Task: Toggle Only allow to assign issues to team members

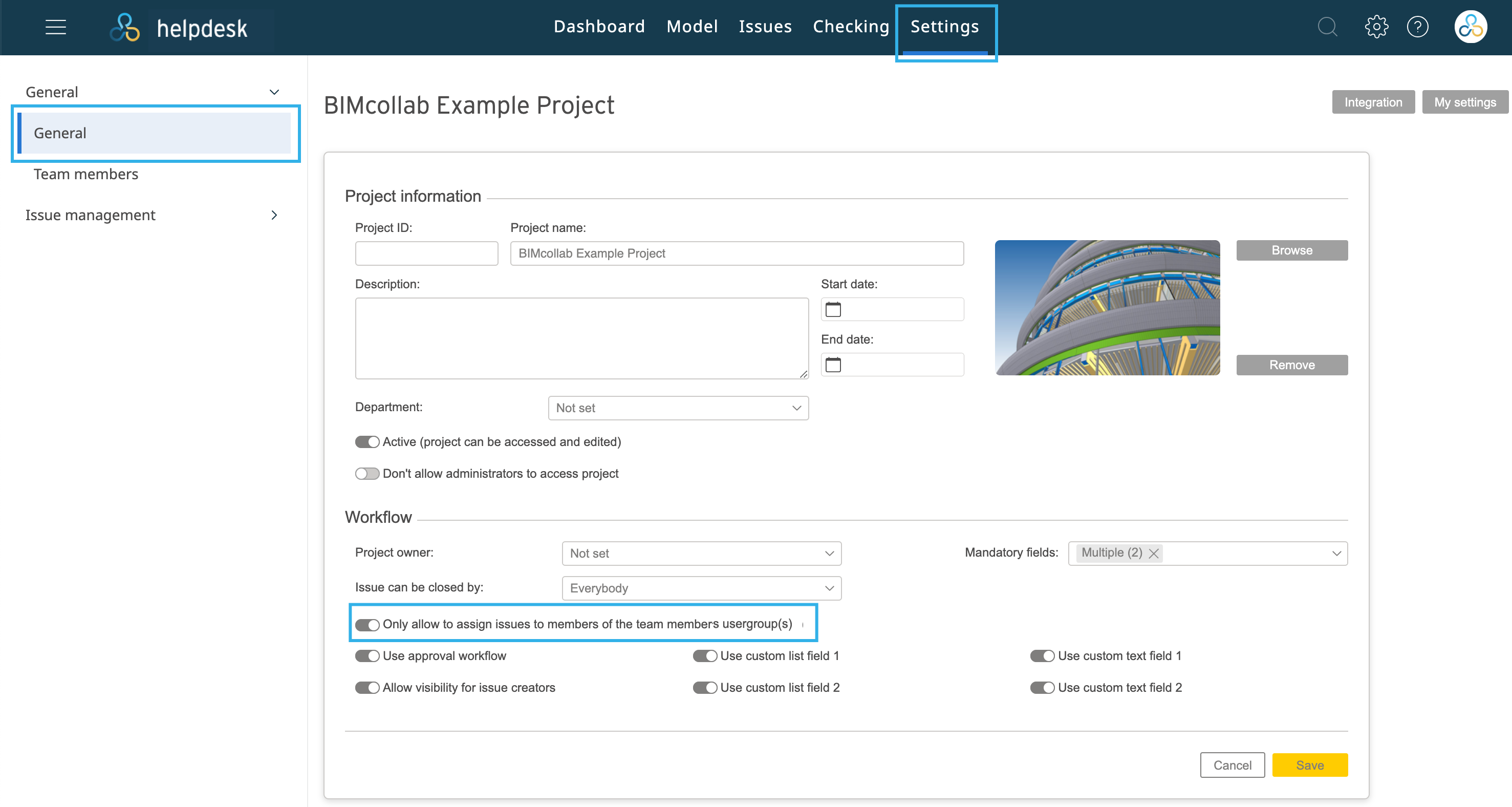Action: point(367,625)
